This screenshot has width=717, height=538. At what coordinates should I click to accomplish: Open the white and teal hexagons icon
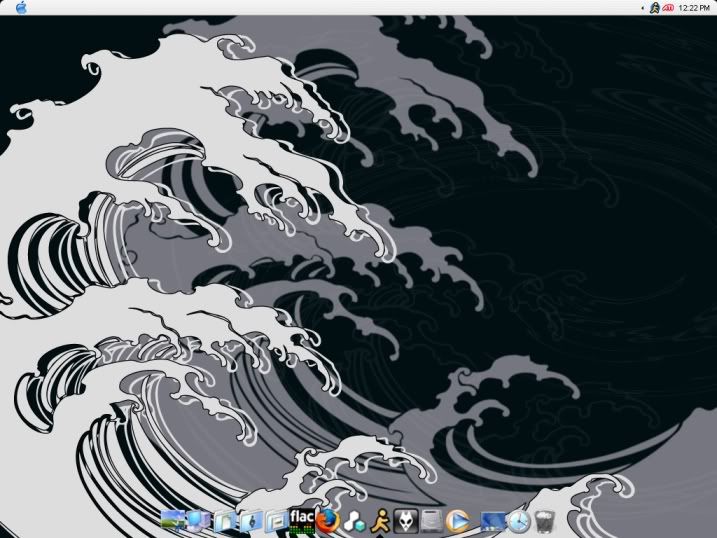[354, 522]
